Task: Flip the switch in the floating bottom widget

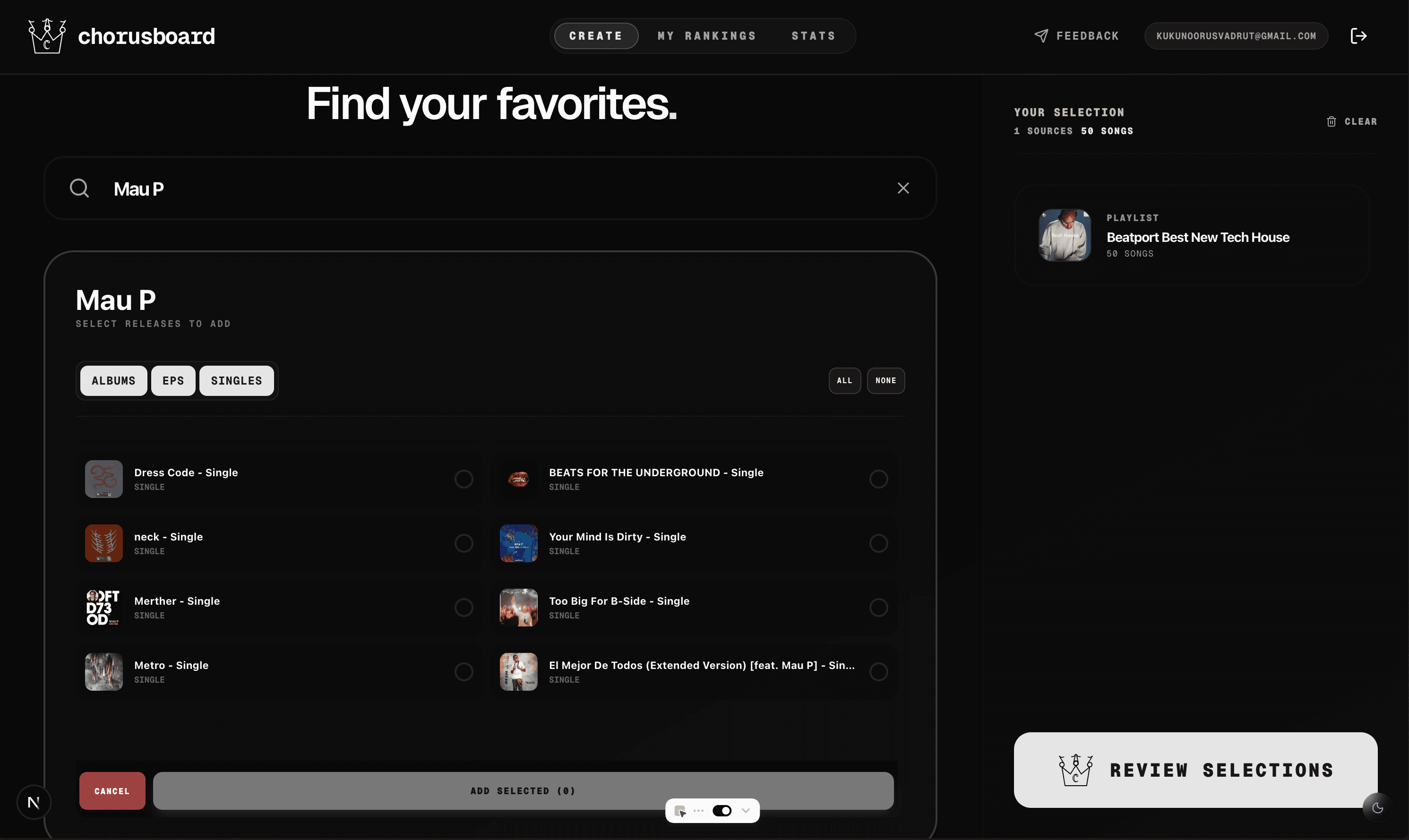Action: (722, 811)
